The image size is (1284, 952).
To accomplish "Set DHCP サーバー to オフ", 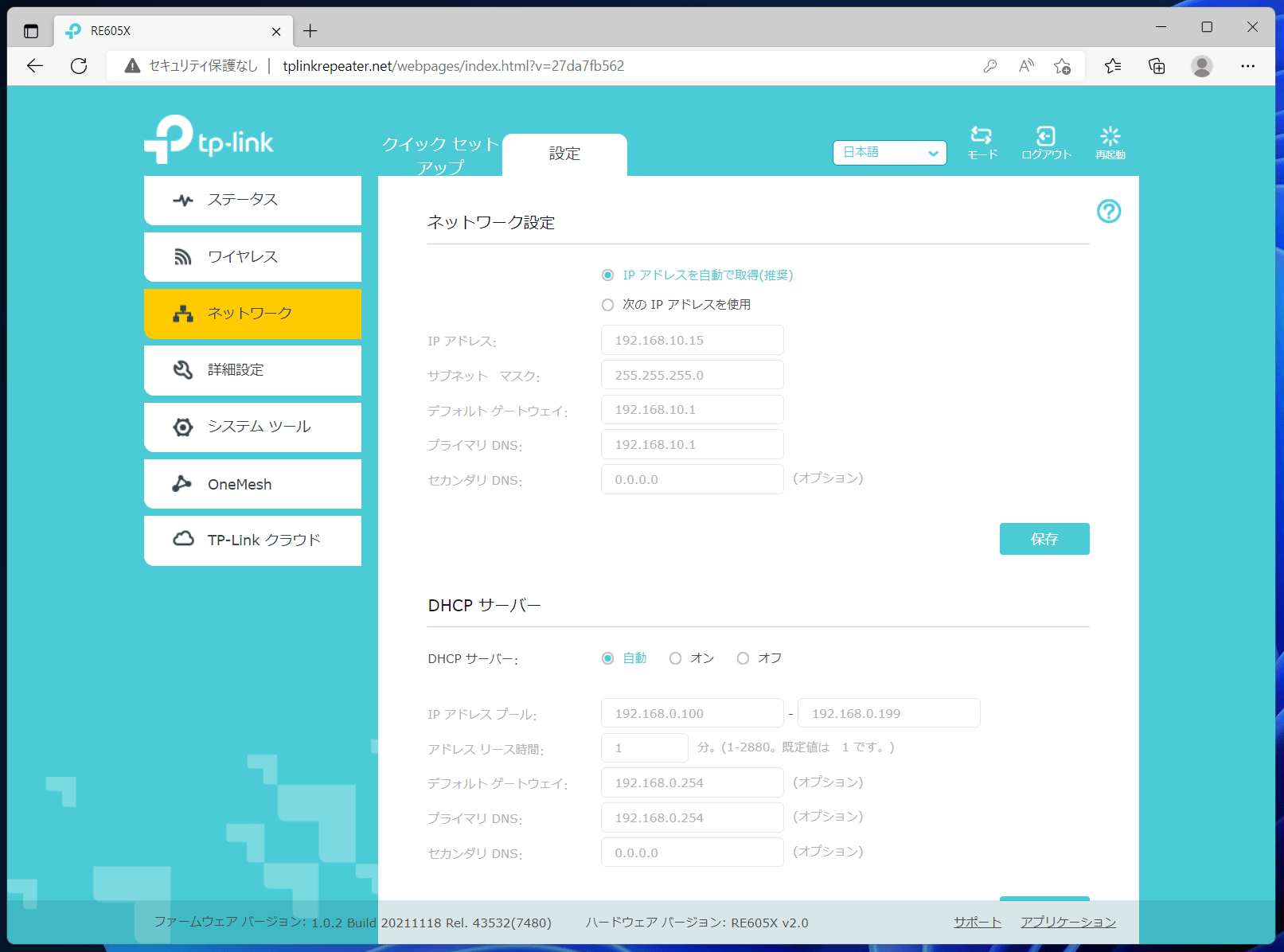I will pyautogui.click(x=743, y=658).
